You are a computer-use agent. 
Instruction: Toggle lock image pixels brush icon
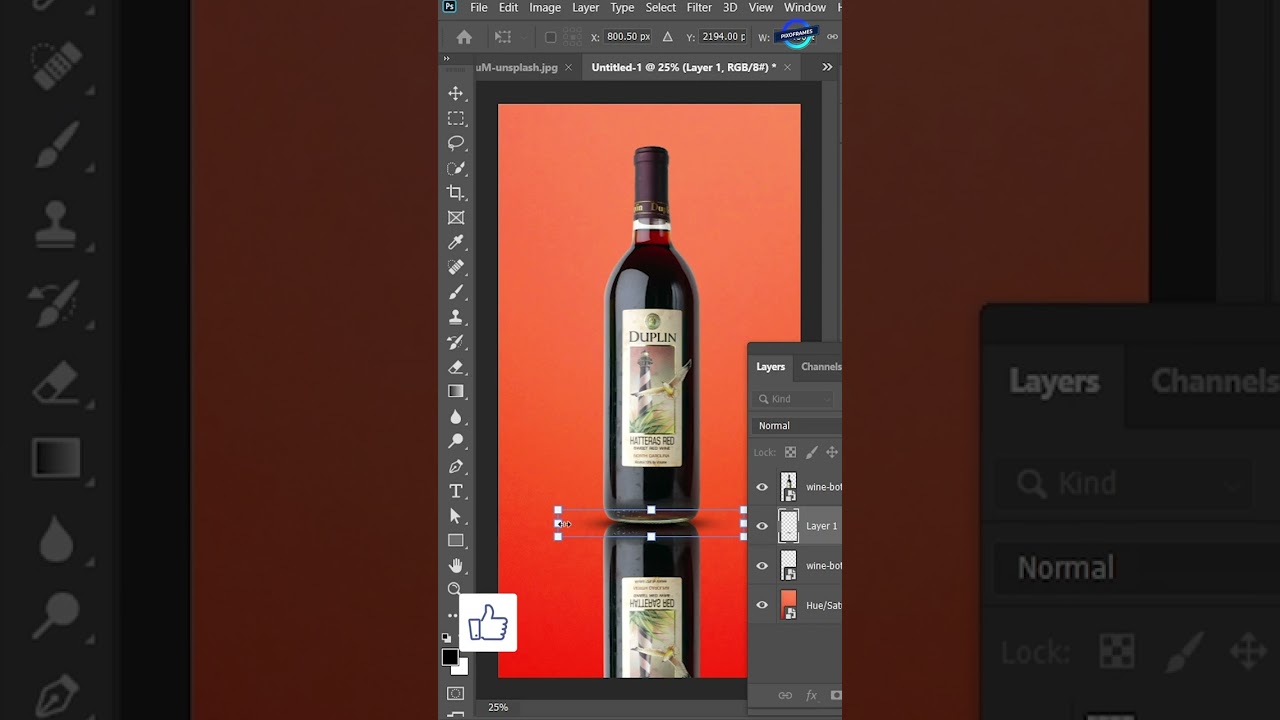[811, 452]
